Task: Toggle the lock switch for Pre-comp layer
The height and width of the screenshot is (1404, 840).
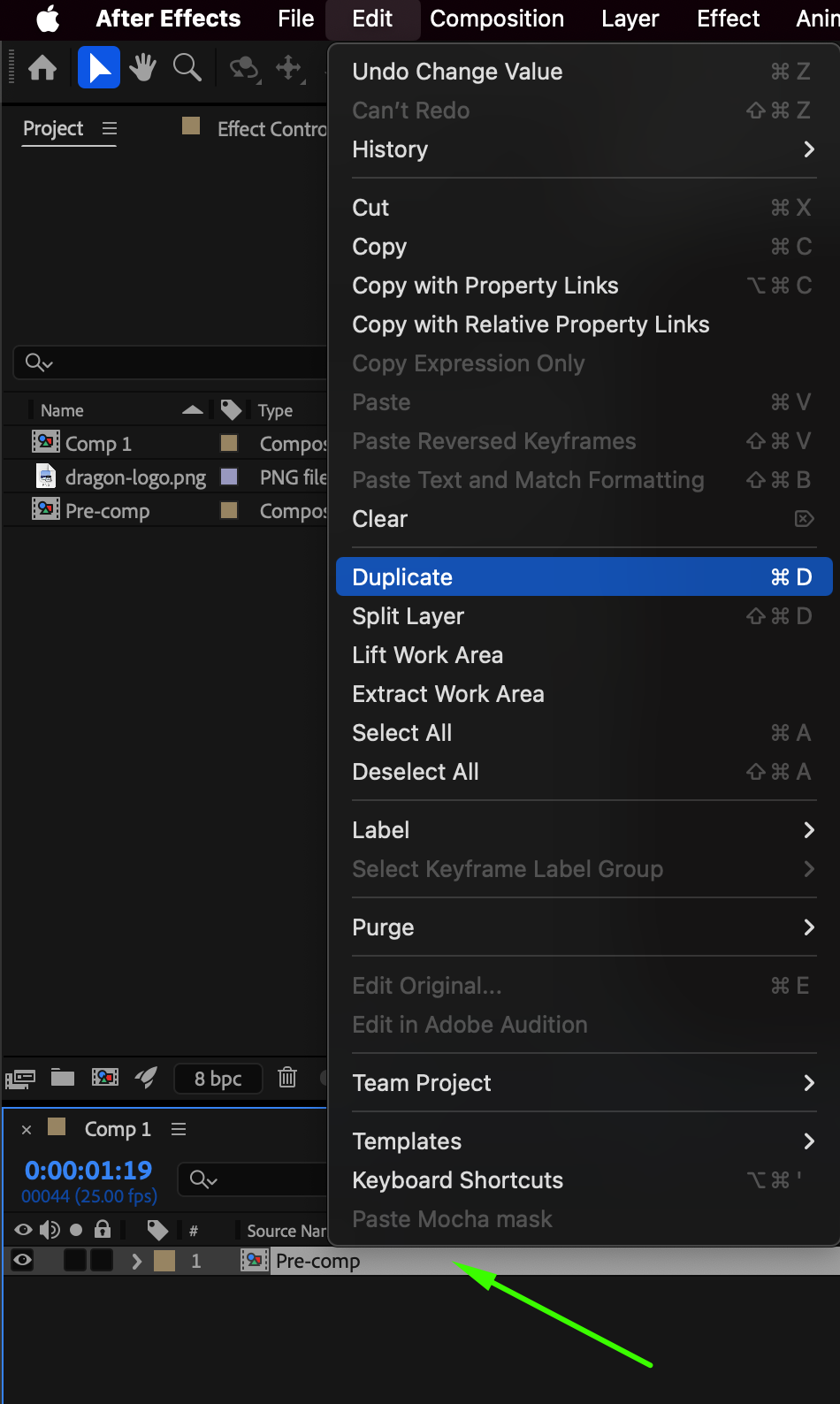Action: click(x=103, y=1261)
